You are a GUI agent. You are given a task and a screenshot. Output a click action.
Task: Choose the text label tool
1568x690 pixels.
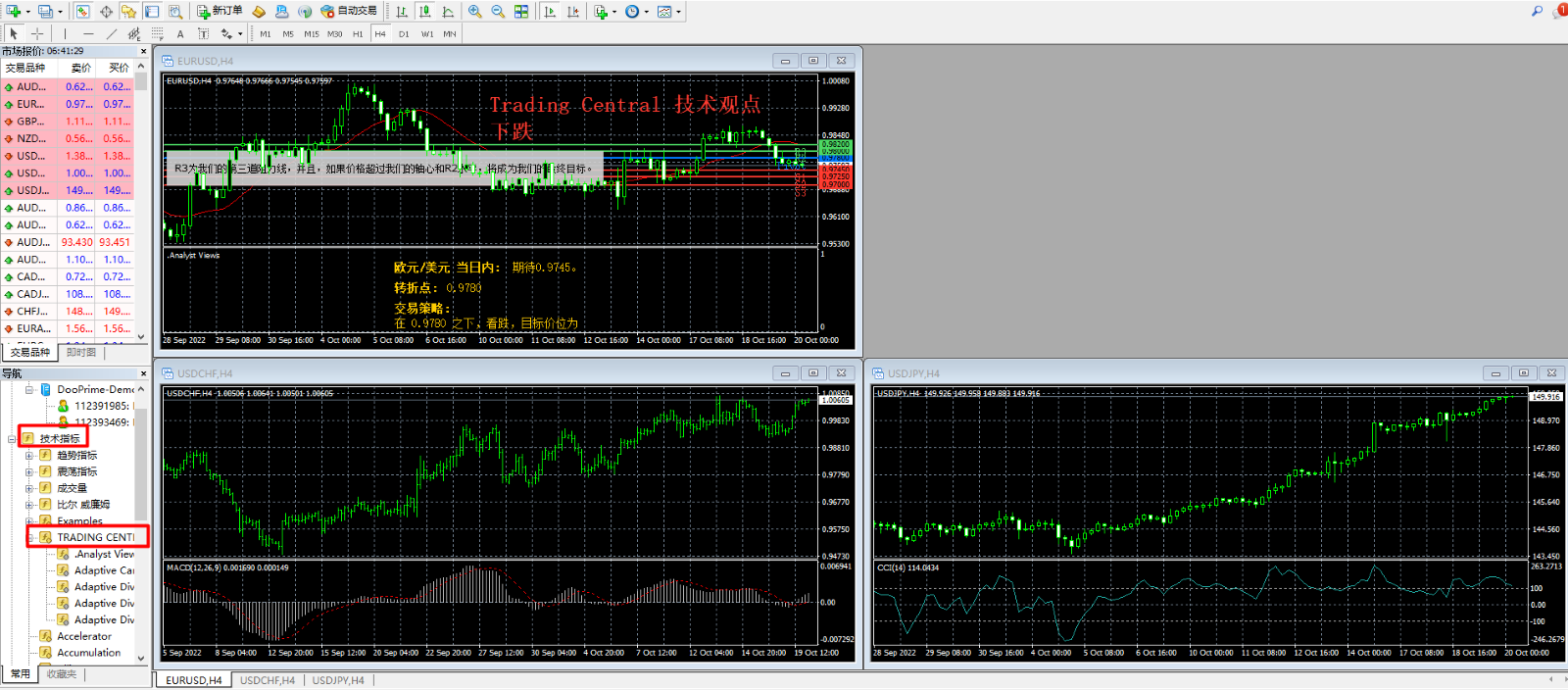click(180, 33)
